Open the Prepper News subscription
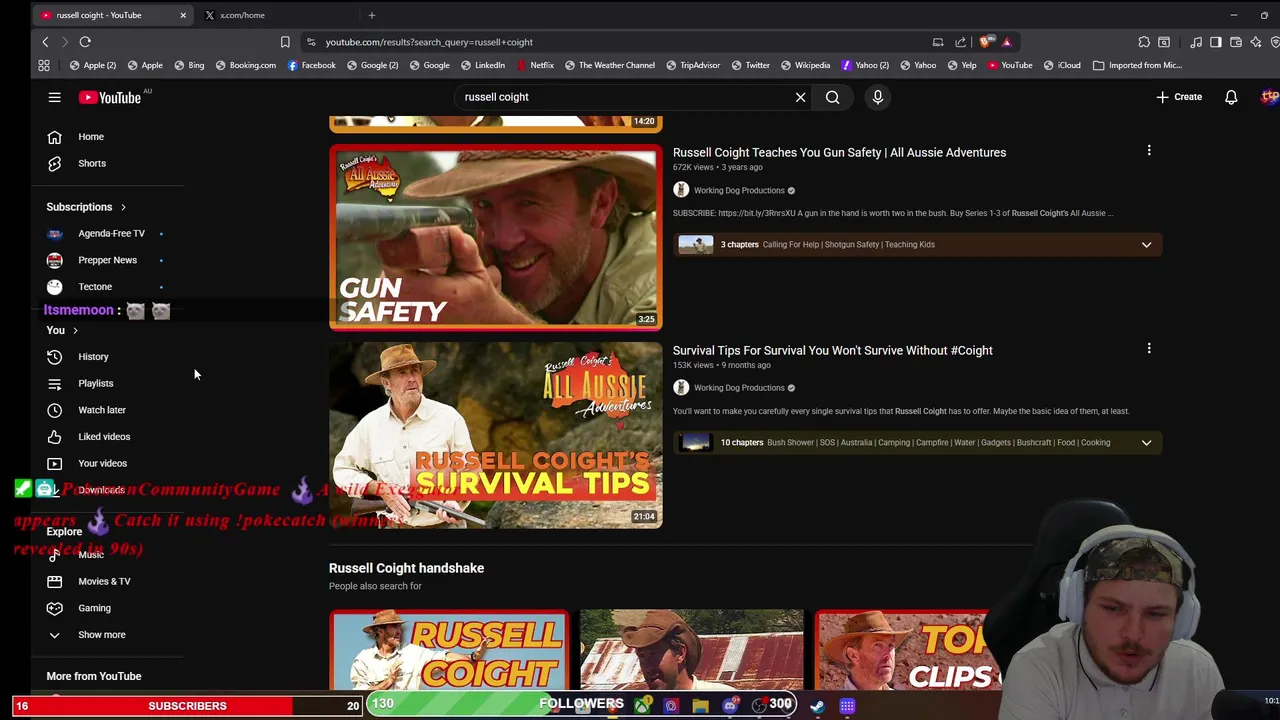 coord(107,260)
